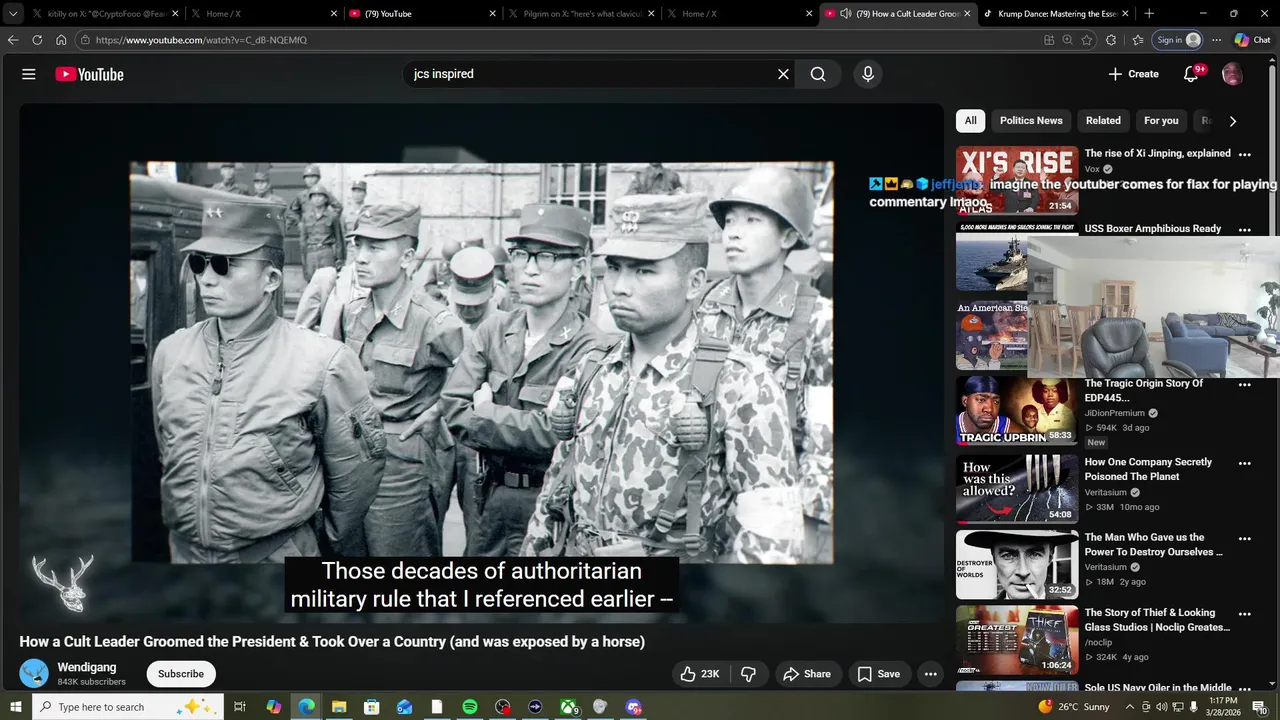Open File Explorer from the taskbar

click(x=339, y=707)
